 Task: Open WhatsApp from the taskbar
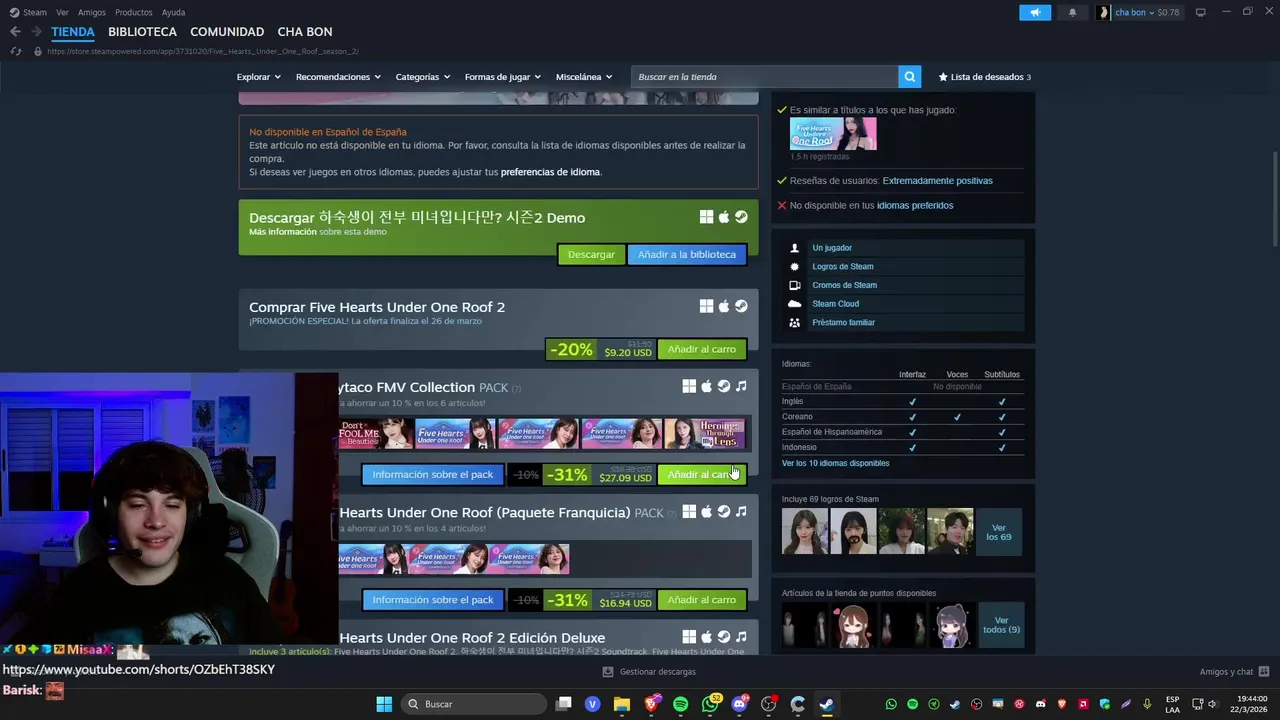click(710, 704)
